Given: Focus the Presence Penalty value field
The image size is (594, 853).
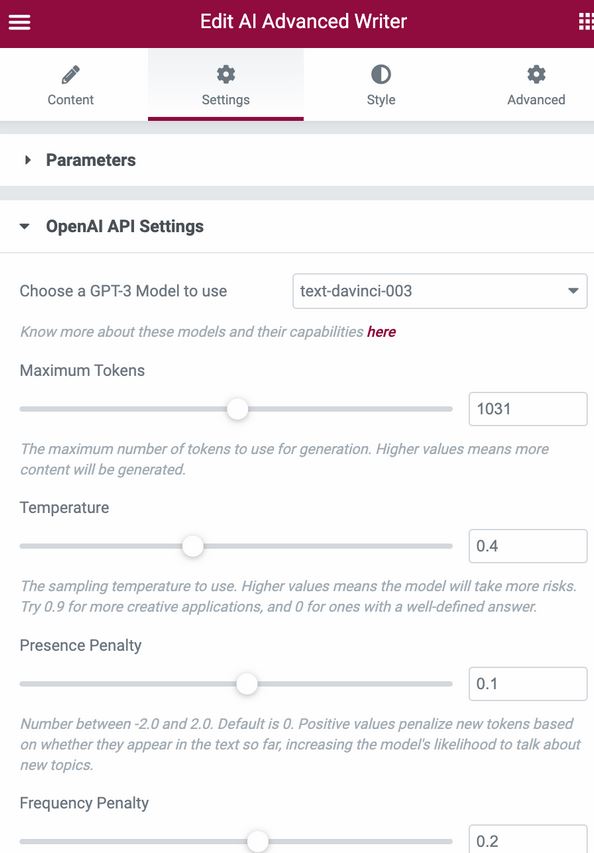Looking at the screenshot, I should [528, 683].
